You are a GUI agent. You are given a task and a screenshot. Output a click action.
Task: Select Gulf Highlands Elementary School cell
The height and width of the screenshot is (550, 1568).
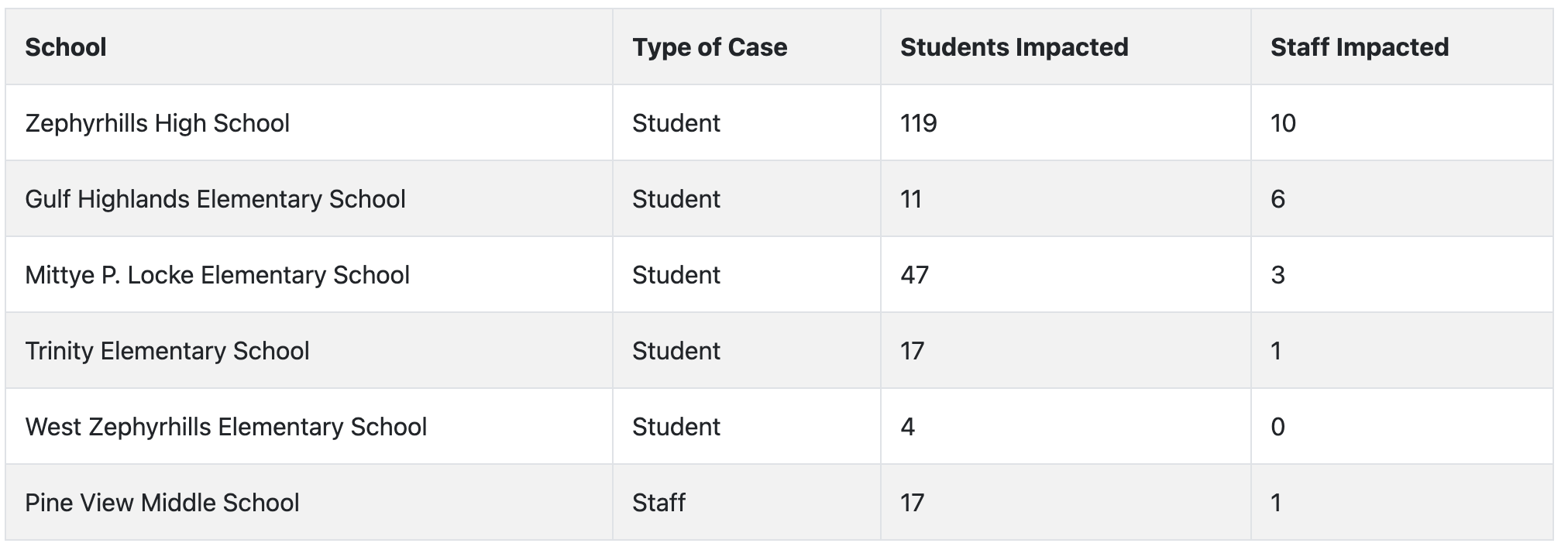[x=215, y=199]
